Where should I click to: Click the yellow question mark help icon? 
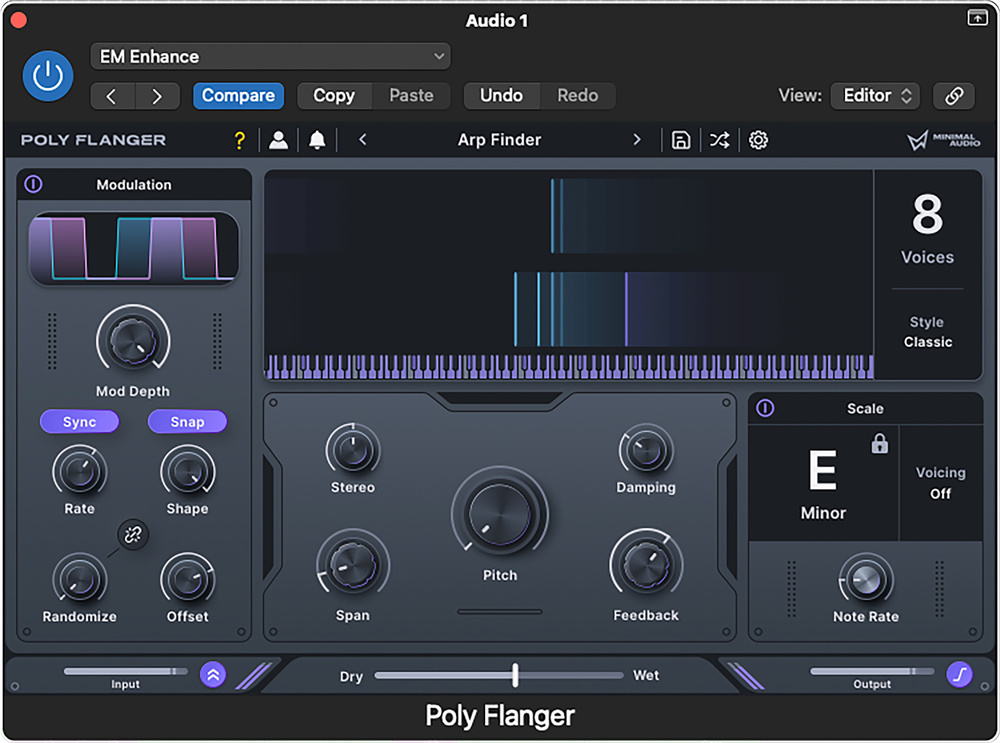pos(239,140)
